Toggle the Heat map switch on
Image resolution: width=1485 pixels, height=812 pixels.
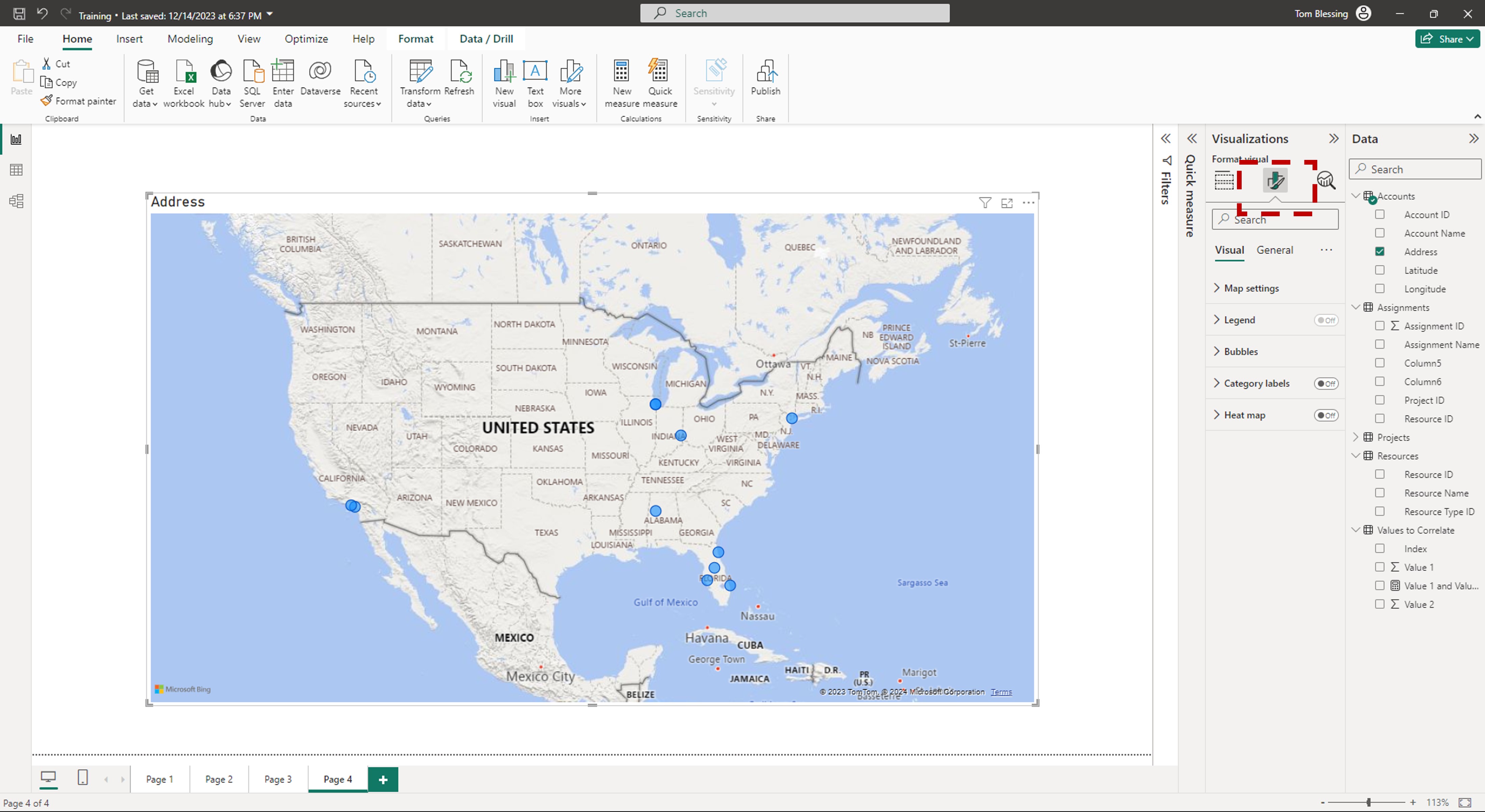pyautogui.click(x=1326, y=416)
